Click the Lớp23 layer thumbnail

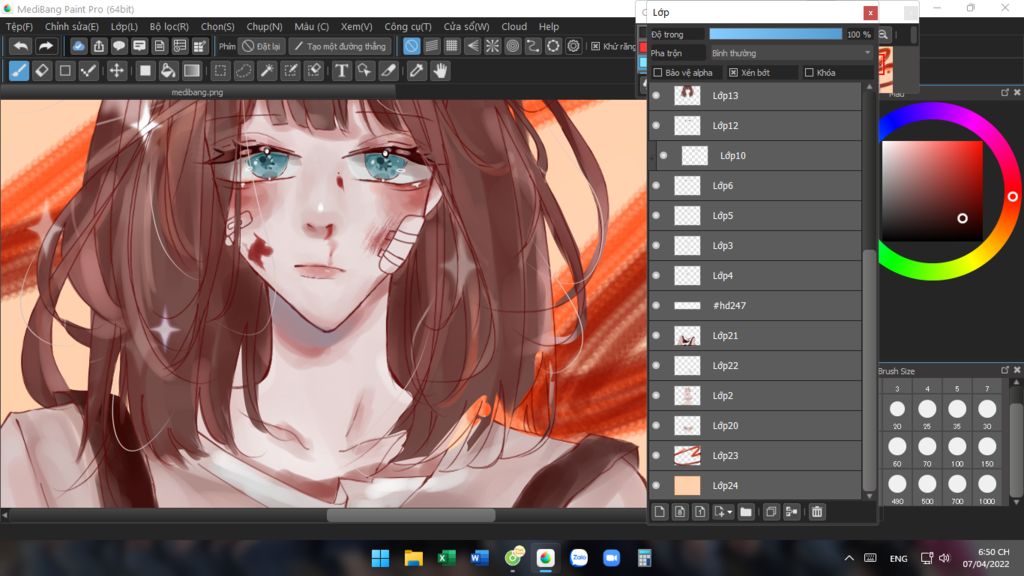687,456
